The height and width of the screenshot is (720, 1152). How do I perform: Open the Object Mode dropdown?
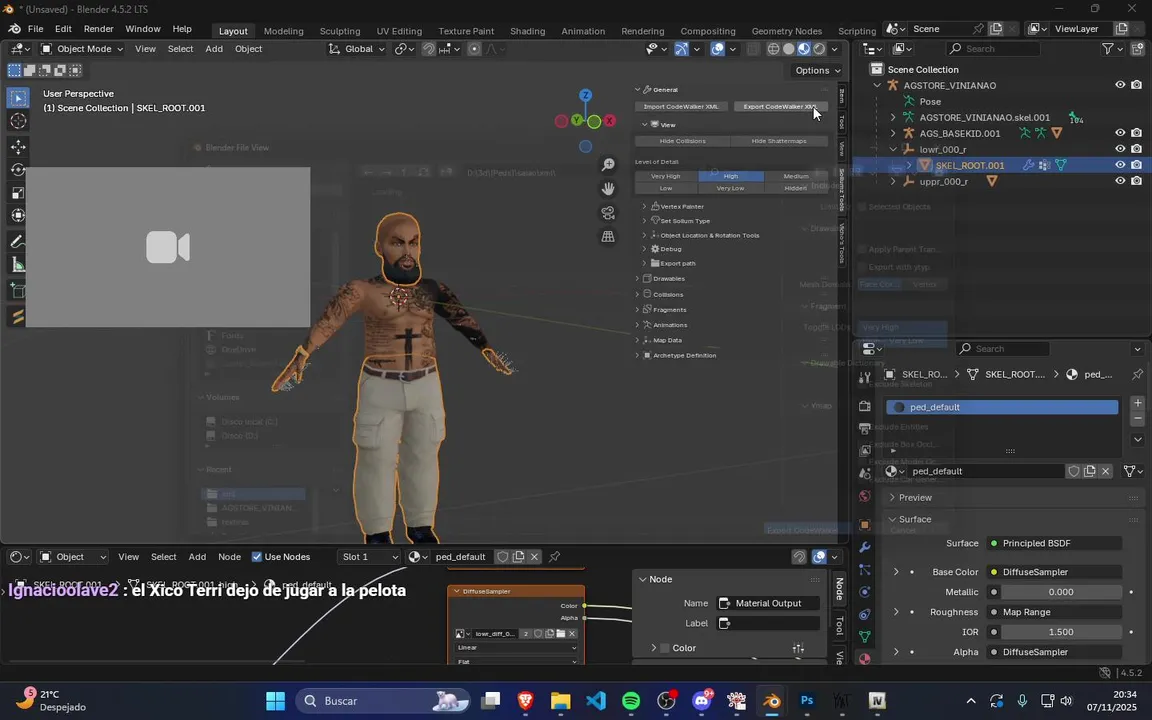click(x=82, y=48)
